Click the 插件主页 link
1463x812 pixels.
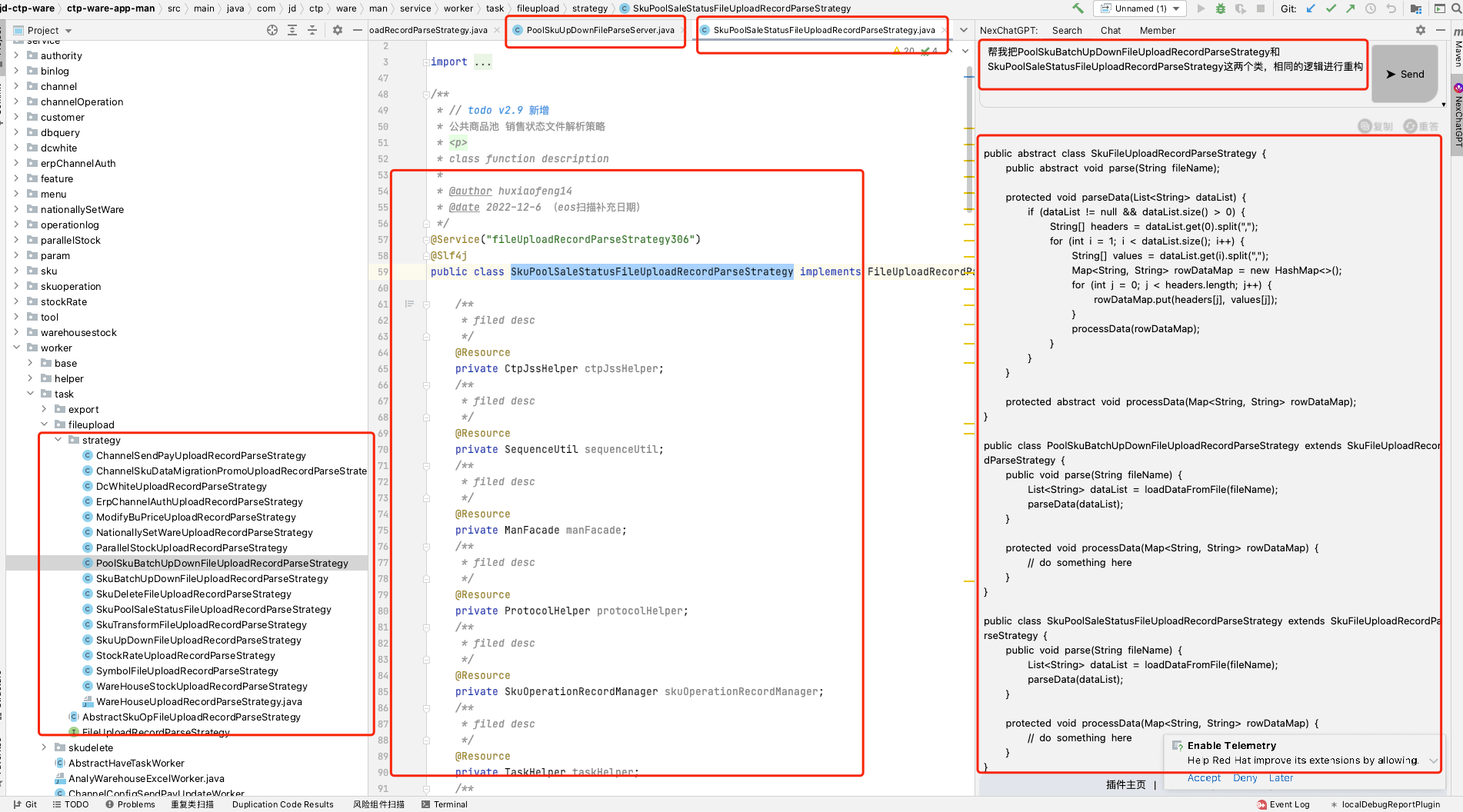point(1125,784)
